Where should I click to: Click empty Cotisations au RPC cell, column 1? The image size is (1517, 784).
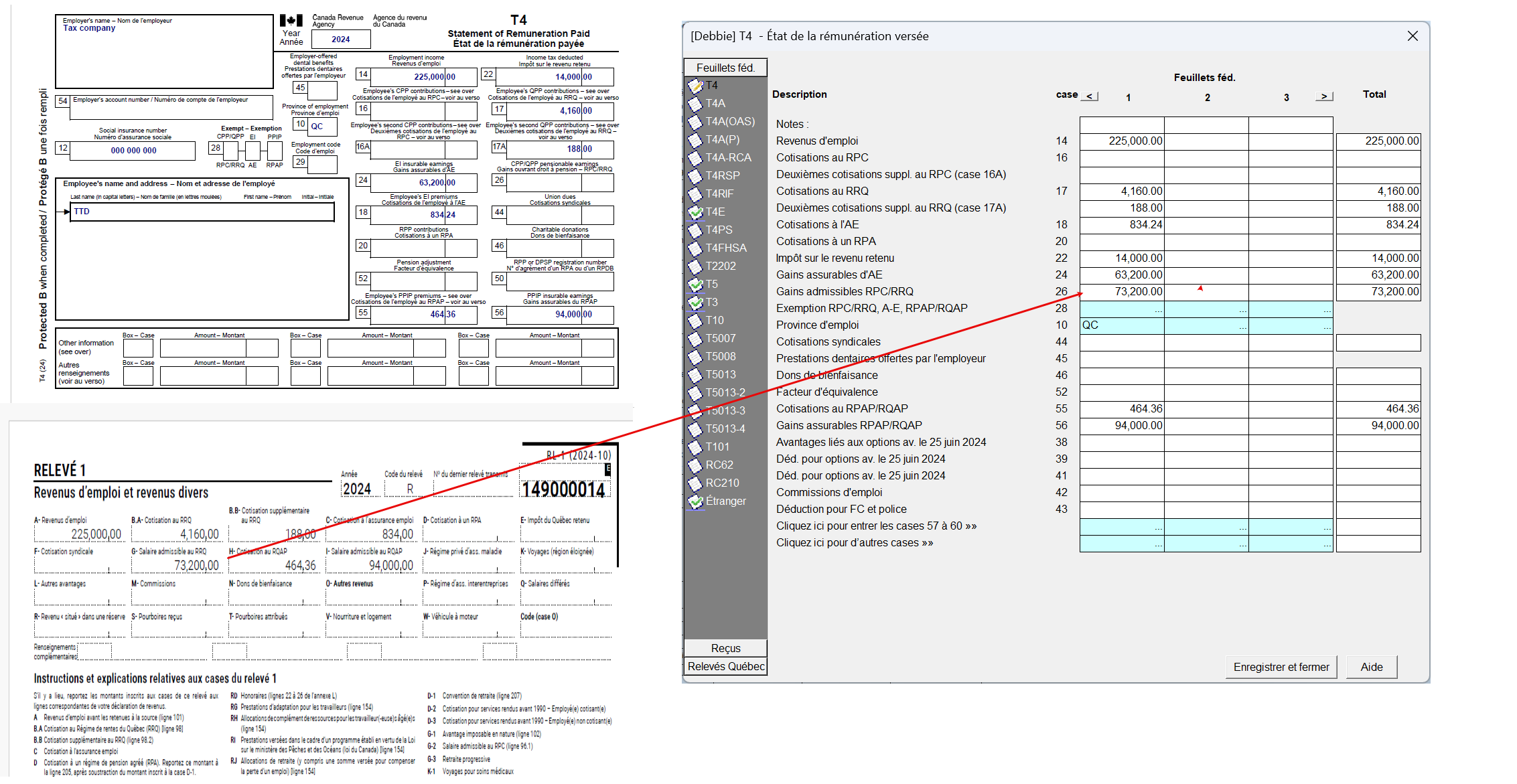[1122, 158]
